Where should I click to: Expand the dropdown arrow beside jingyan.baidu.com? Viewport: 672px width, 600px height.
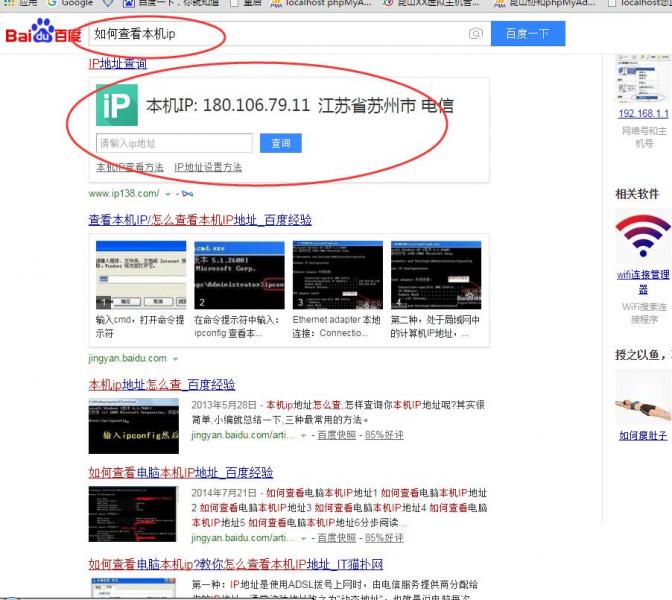(175, 359)
